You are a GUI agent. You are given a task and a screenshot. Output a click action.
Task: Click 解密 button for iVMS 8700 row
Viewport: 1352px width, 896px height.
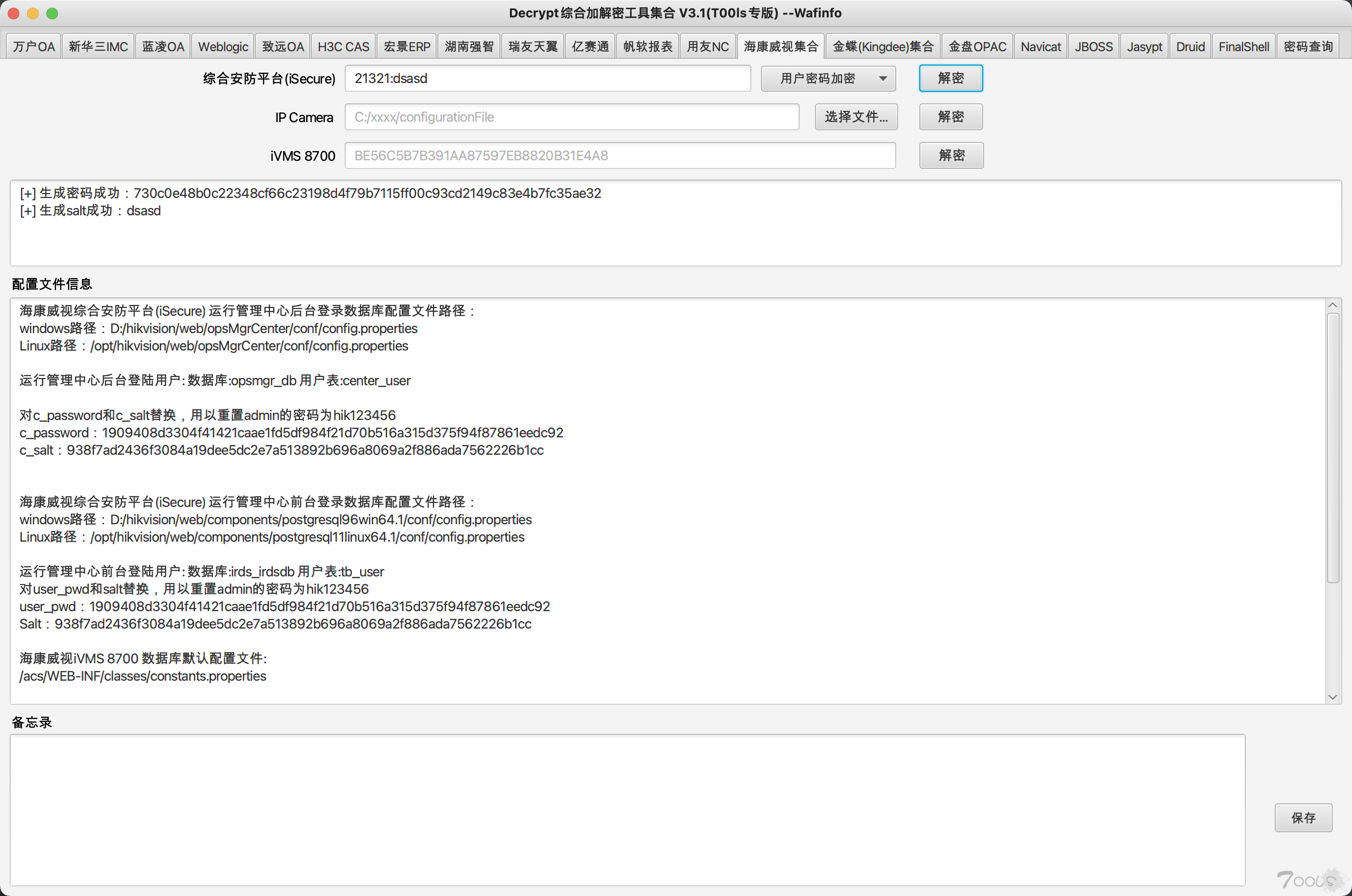[951, 155]
